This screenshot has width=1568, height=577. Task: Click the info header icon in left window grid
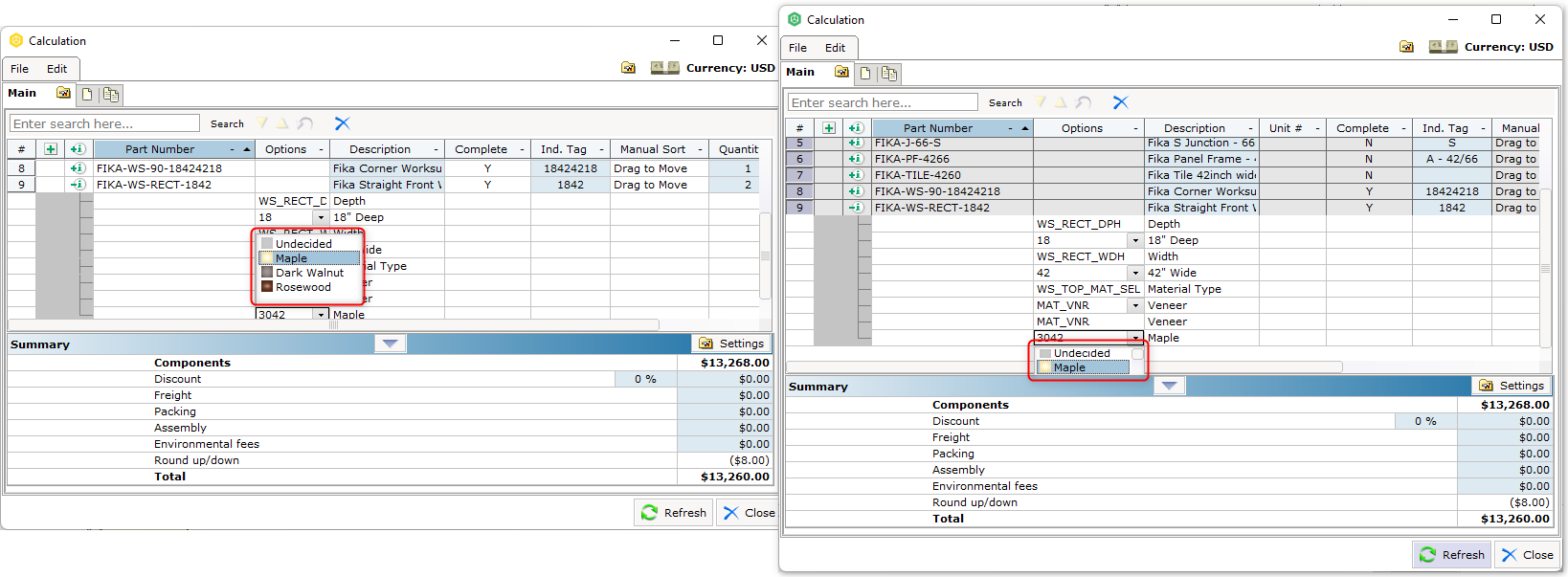[x=78, y=149]
